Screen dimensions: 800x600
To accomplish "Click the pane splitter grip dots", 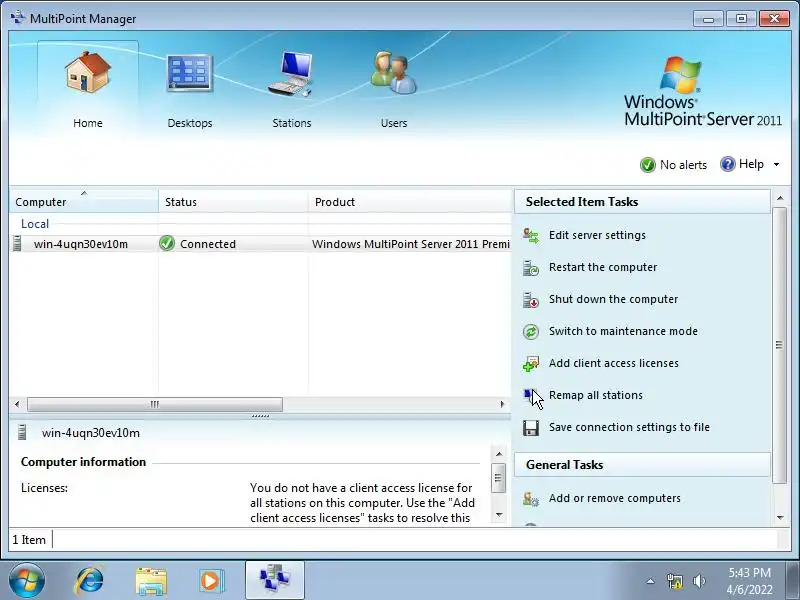I will (260, 416).
